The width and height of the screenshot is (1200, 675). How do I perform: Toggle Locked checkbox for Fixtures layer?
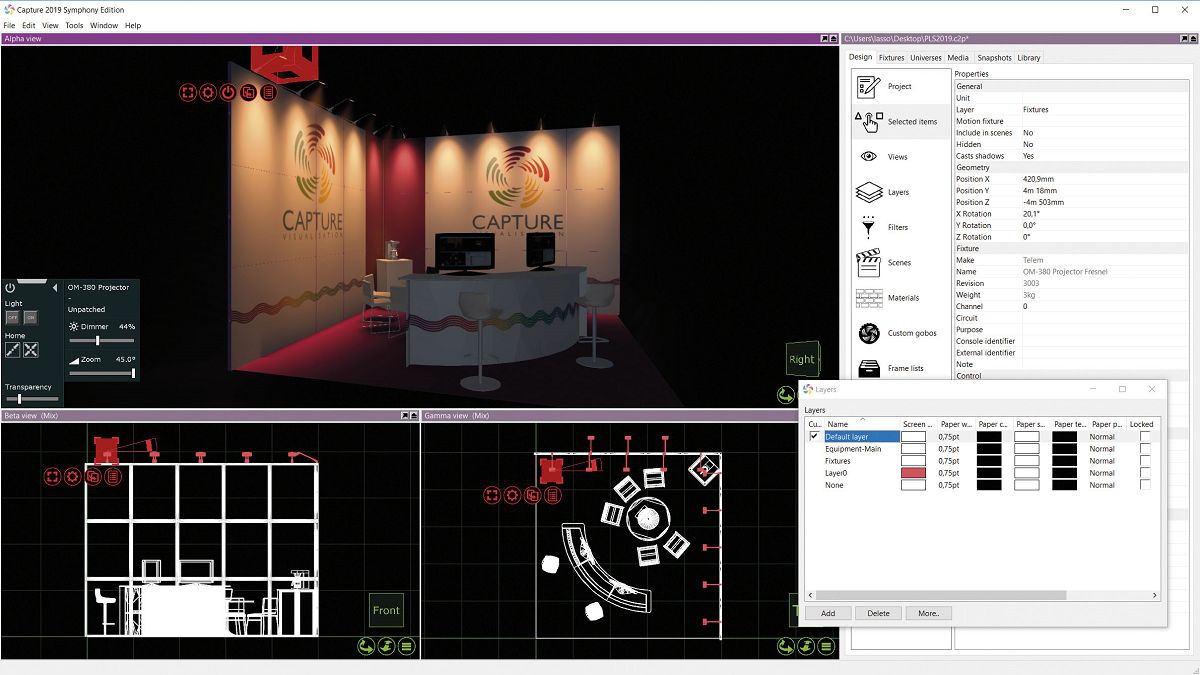(1145, 461)
